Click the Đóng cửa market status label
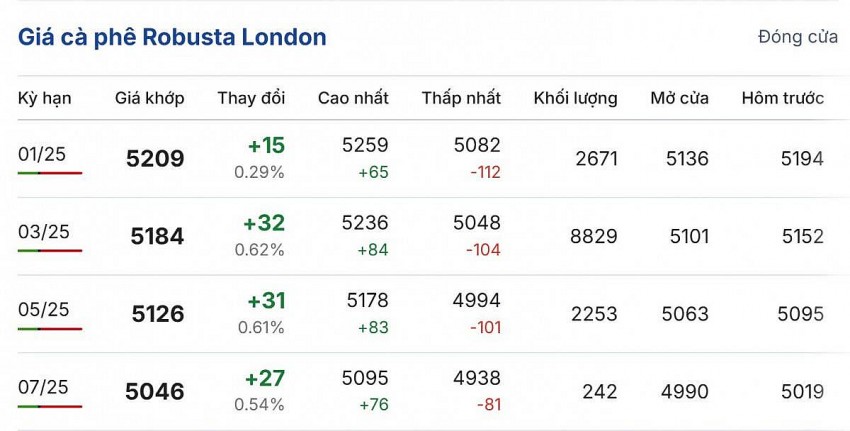Viewport: 850px width, 431px height. [x=797, y=37]
